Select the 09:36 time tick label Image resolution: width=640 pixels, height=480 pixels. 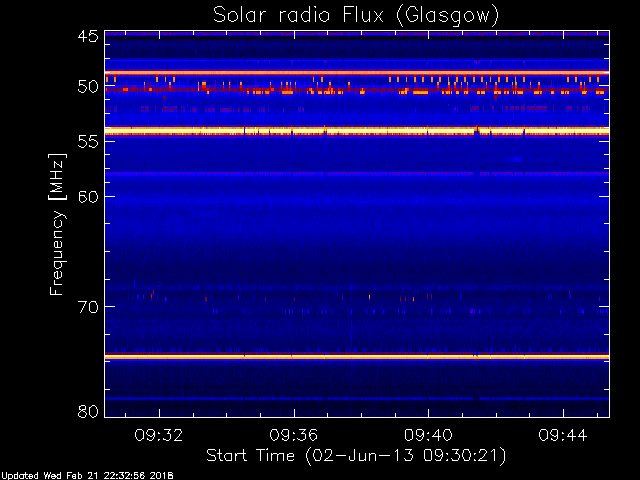(293, 435)
